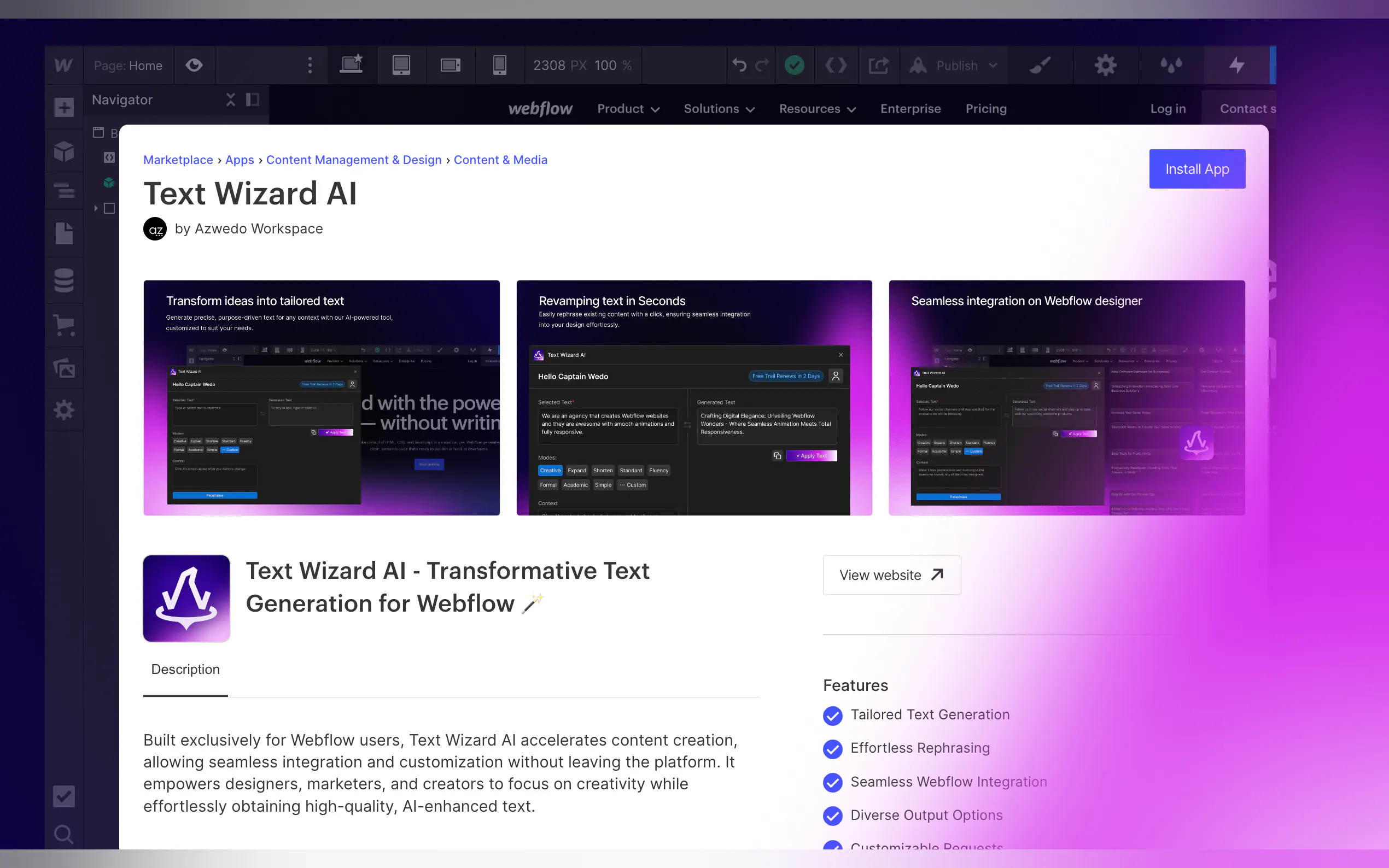Open the Publish dropdown
Screen dimensions: 1389x868
(x=953, y=66)
